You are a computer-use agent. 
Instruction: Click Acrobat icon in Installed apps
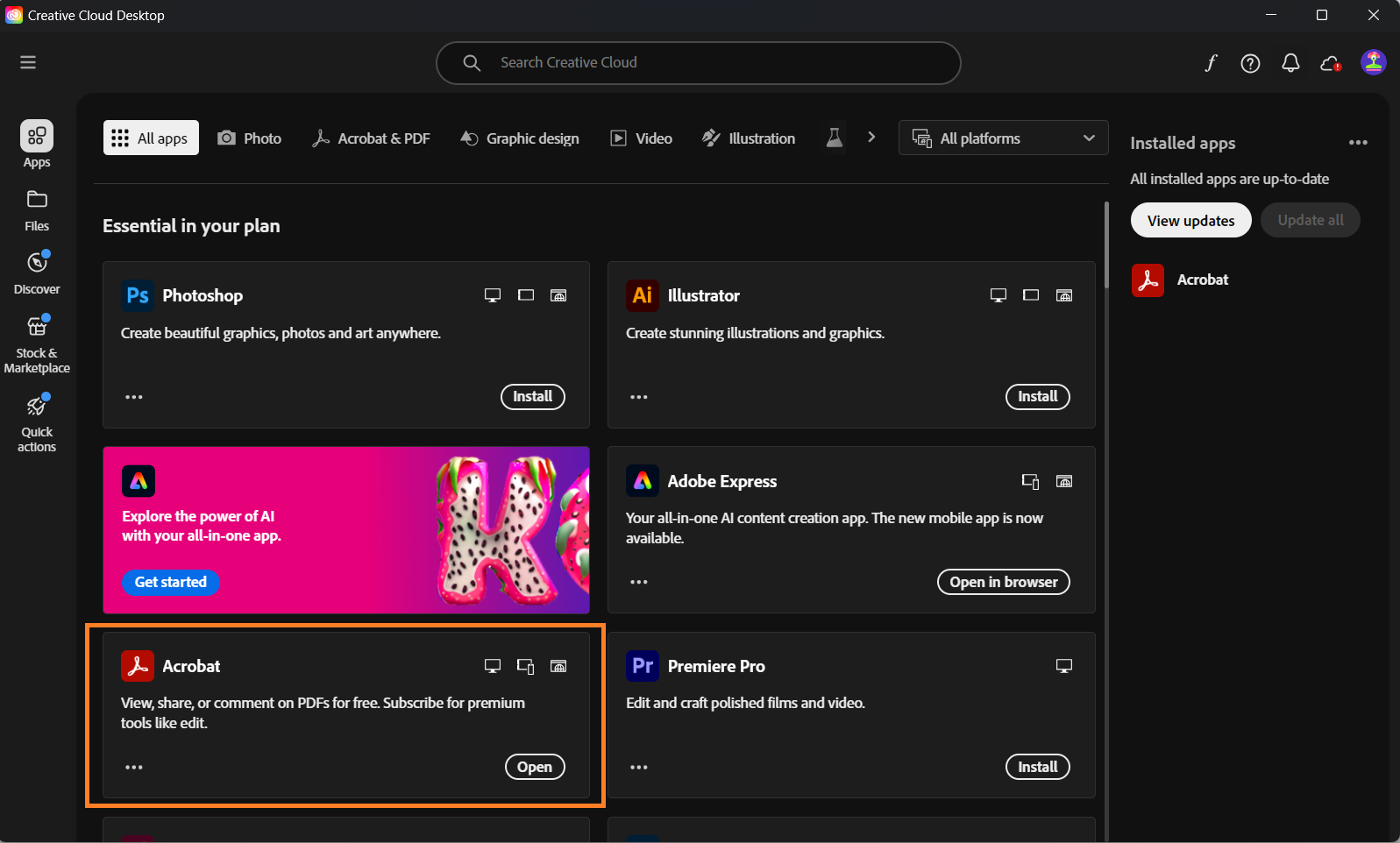pos(1148,280)
